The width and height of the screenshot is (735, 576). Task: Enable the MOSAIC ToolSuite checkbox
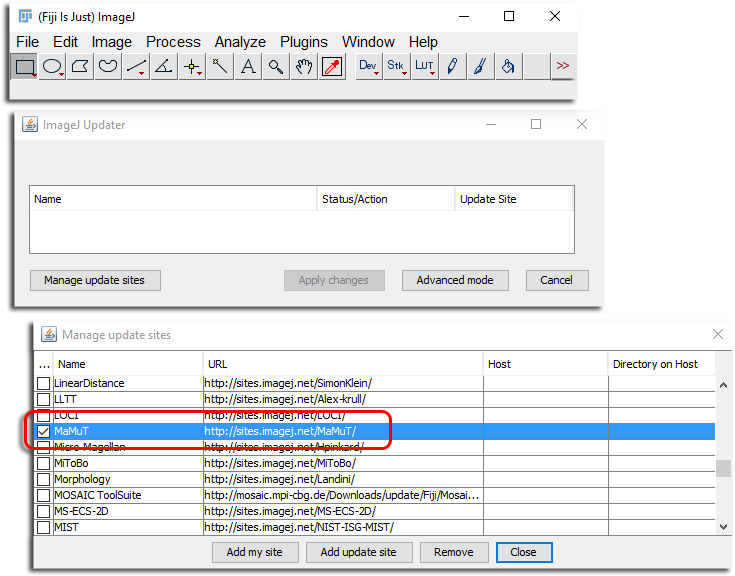pyautogui.click(x=44, y=495)
